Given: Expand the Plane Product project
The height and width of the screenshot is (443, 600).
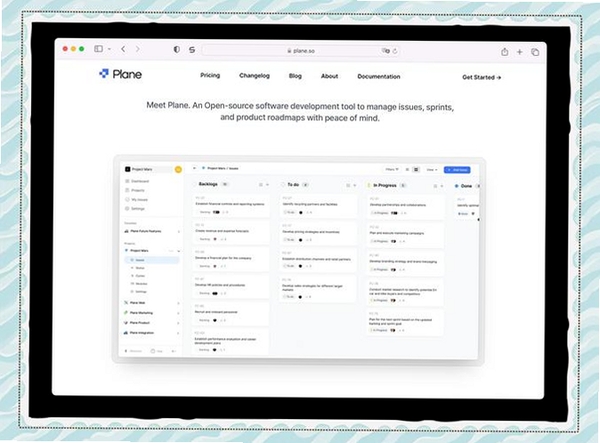Looking at the screenshot, I should (x=178, y=323).
